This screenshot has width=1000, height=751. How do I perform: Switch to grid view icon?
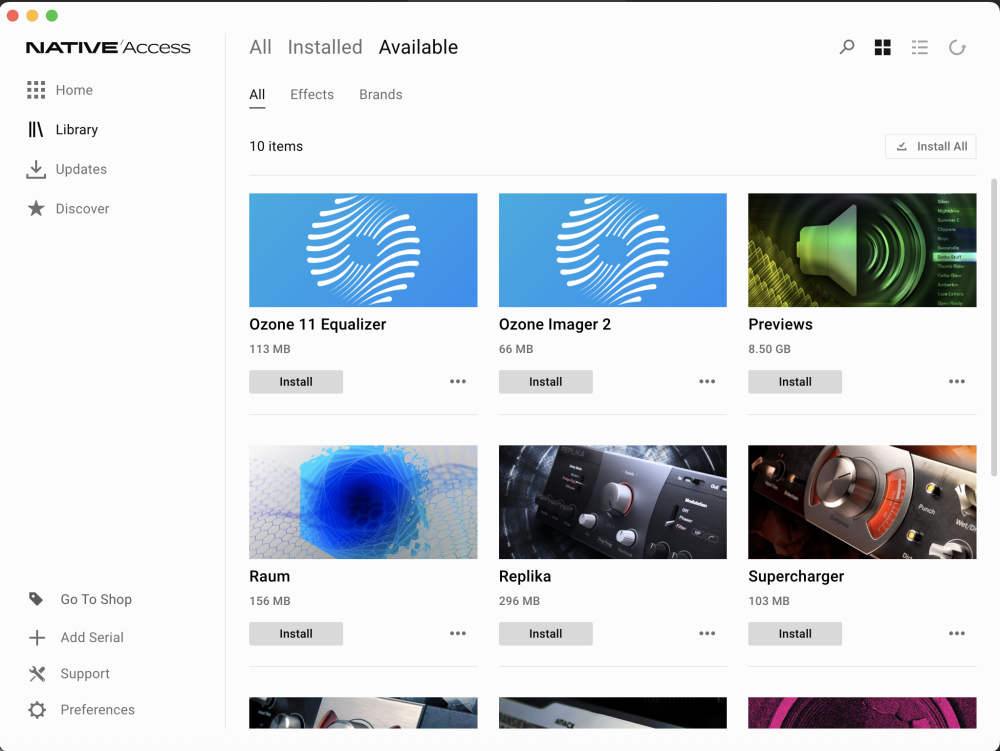883,47
